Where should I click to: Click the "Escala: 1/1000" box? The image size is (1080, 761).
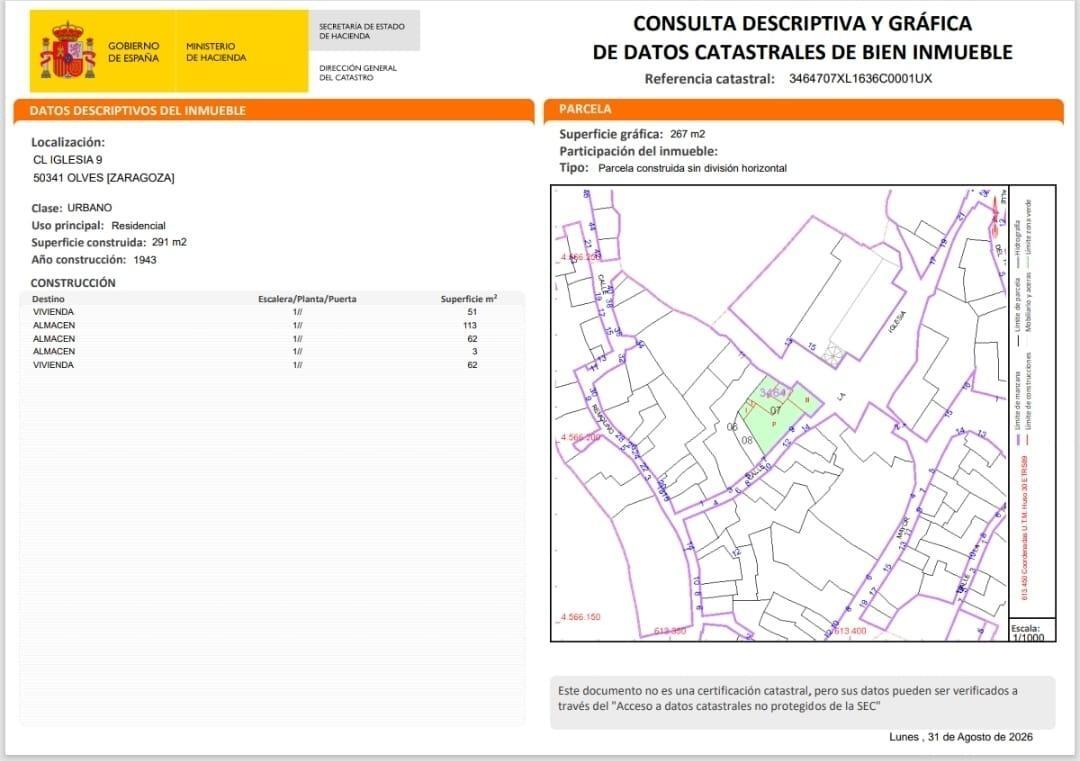tap(1030, 631)
